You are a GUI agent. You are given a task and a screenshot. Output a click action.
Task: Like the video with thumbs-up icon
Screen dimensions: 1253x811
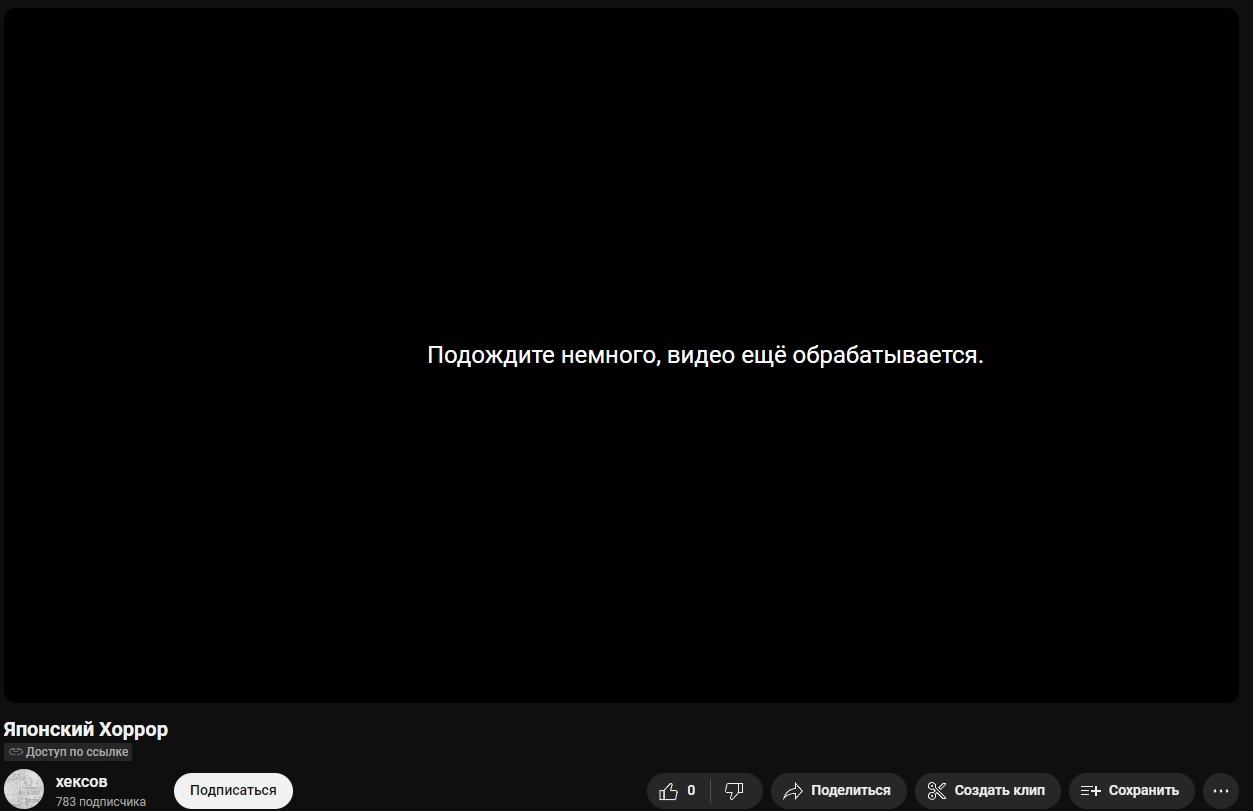669,791
